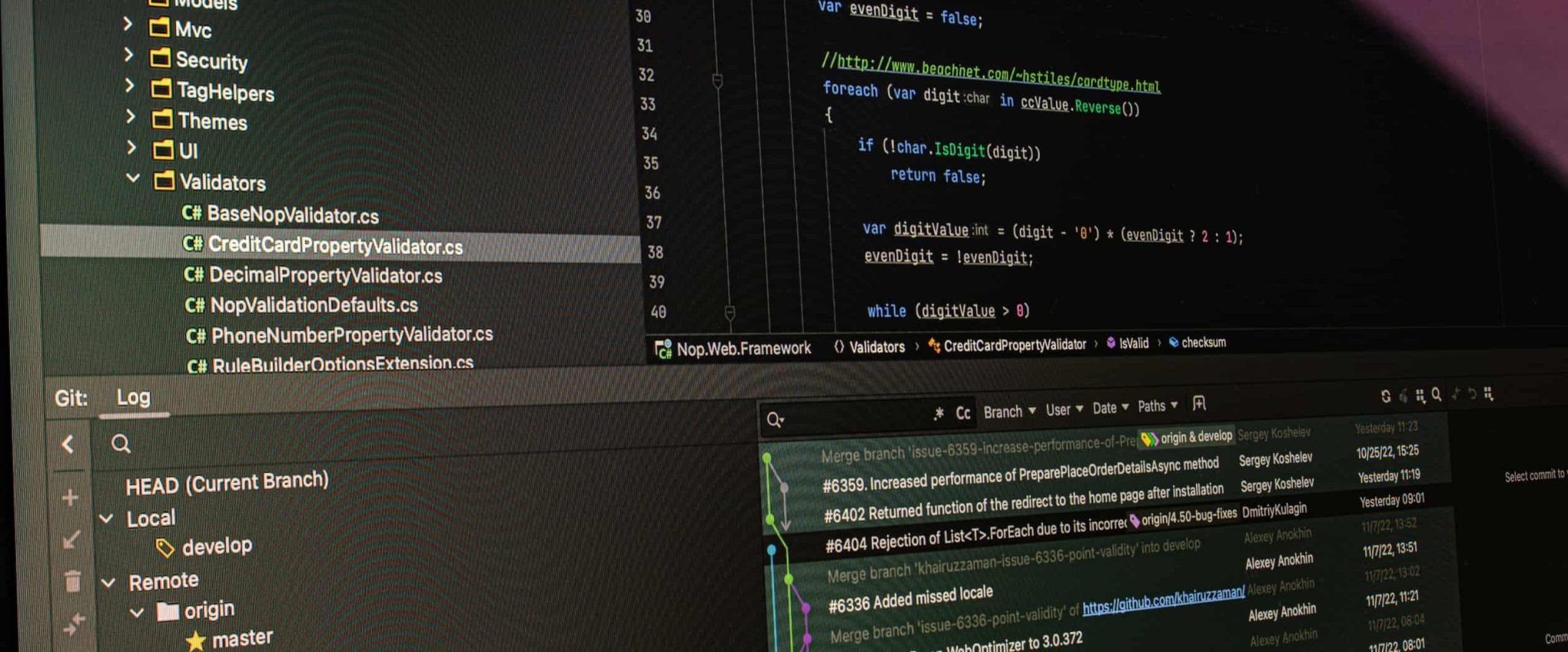This screenshot has height=652, width=1568.
Task: Click the find magnifier icon in log toolbar
Action: pyautogui.click(x=1436, y=394)
